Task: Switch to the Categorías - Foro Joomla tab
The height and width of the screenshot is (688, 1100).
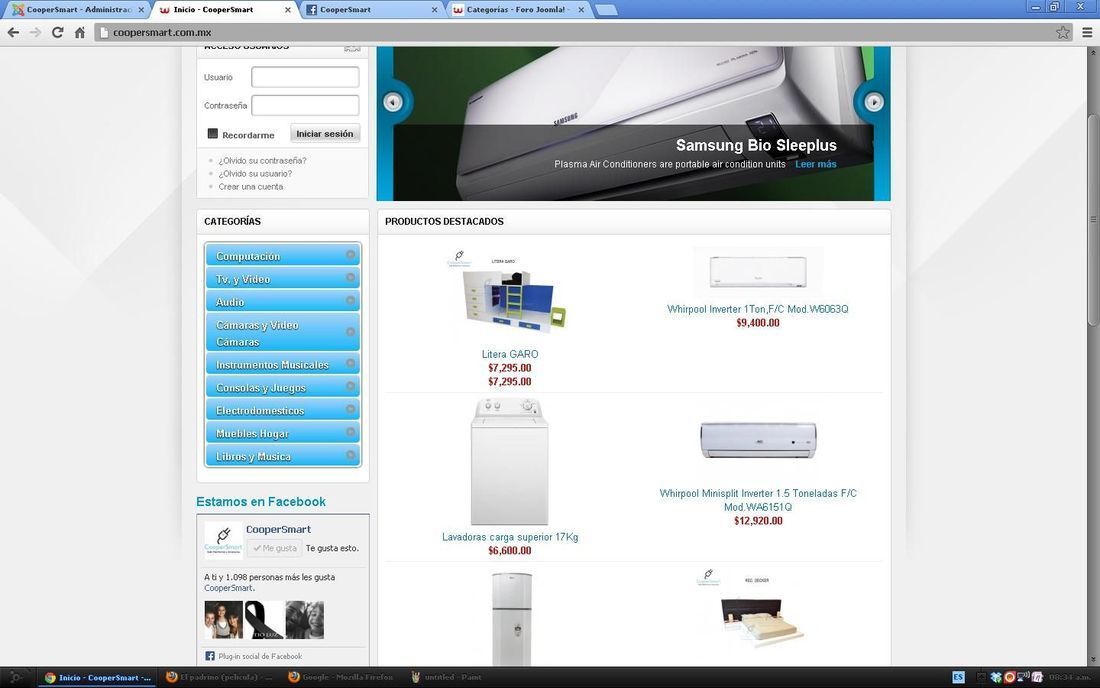Action: coord(518,10)
